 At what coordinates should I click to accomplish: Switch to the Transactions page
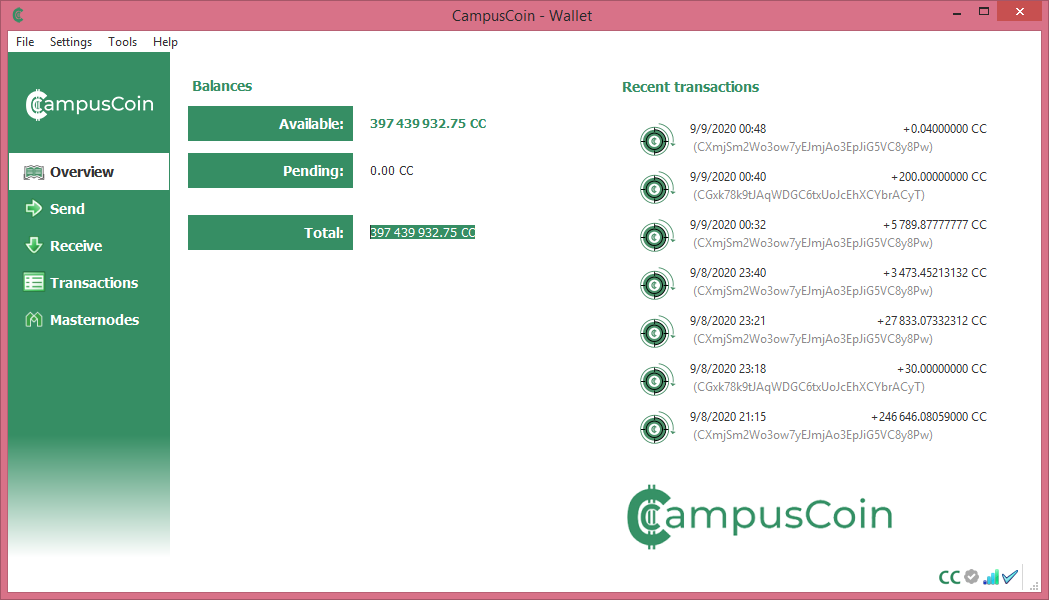click(x=89, y=282)
